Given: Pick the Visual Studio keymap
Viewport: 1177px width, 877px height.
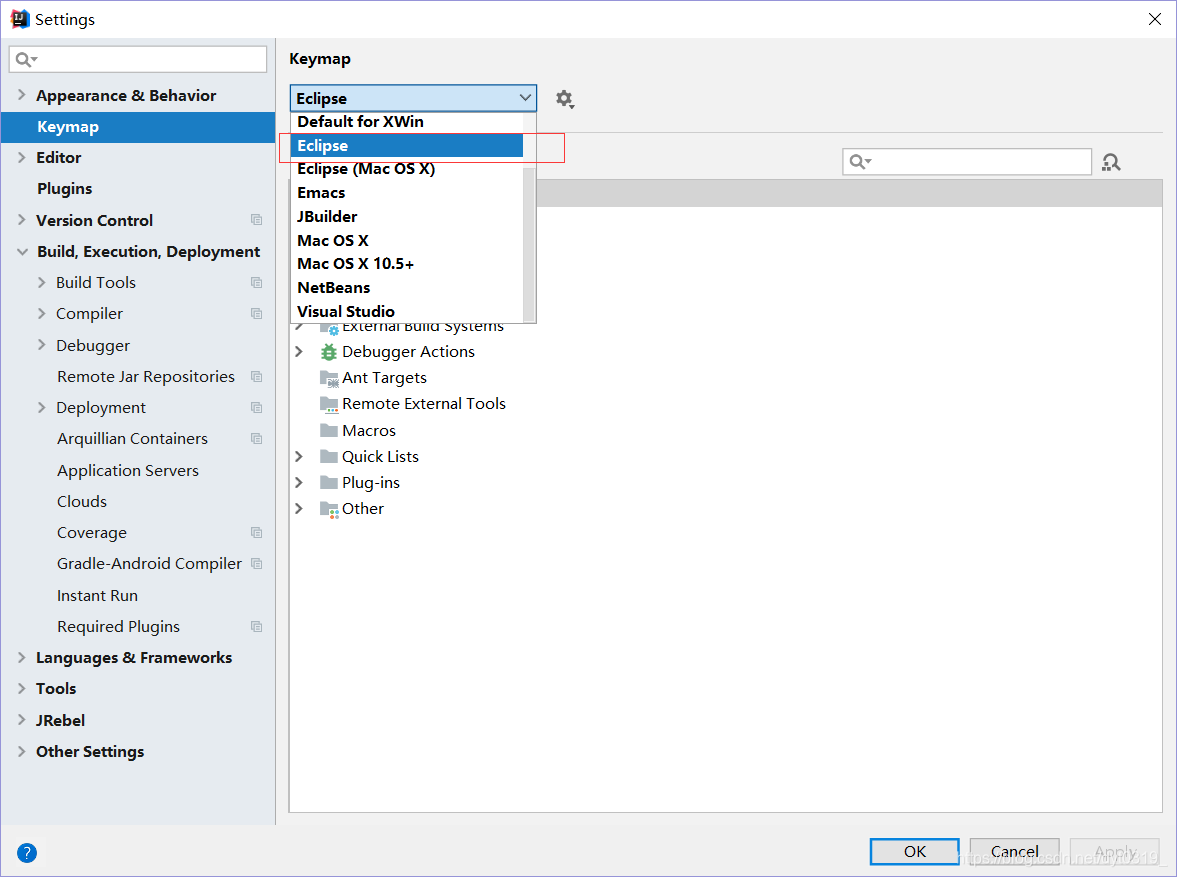Looking at the screenshot, I should [406, 311].
